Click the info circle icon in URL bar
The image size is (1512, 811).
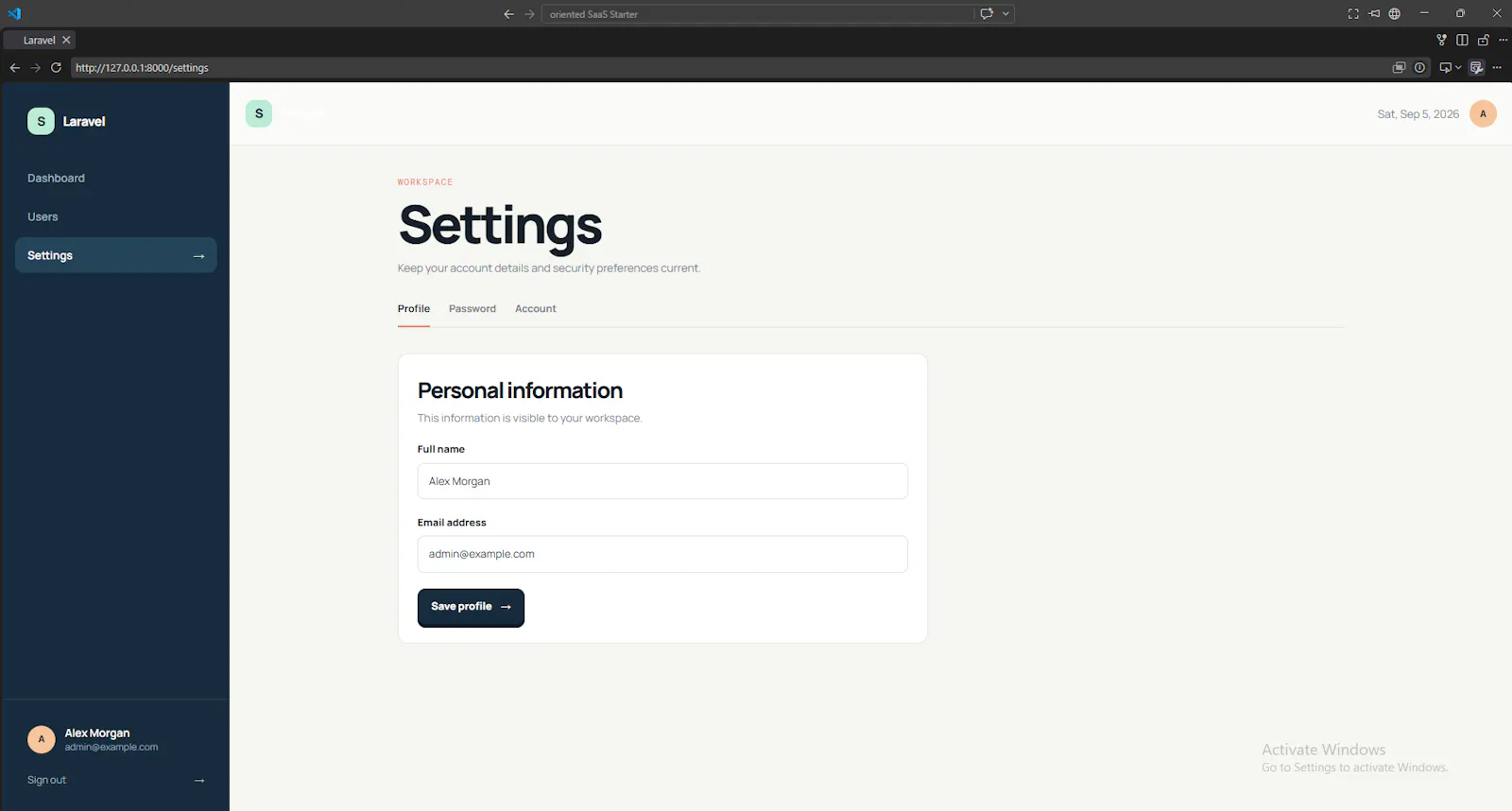[1419, 68]
